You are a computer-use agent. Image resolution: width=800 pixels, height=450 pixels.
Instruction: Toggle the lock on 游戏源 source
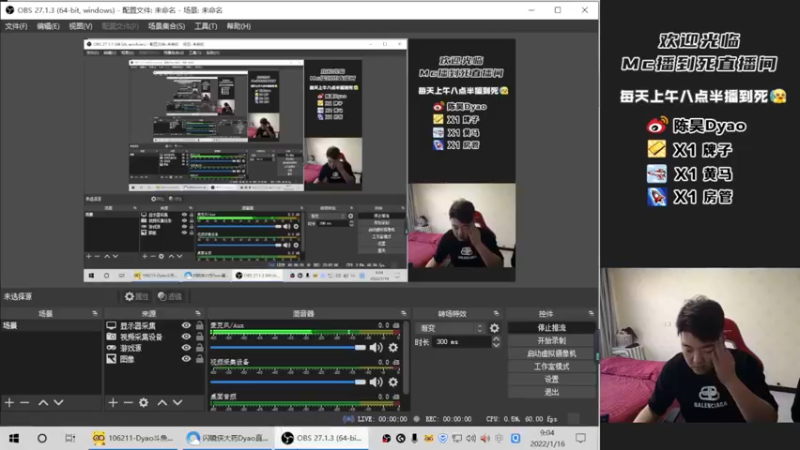[199, 348]
